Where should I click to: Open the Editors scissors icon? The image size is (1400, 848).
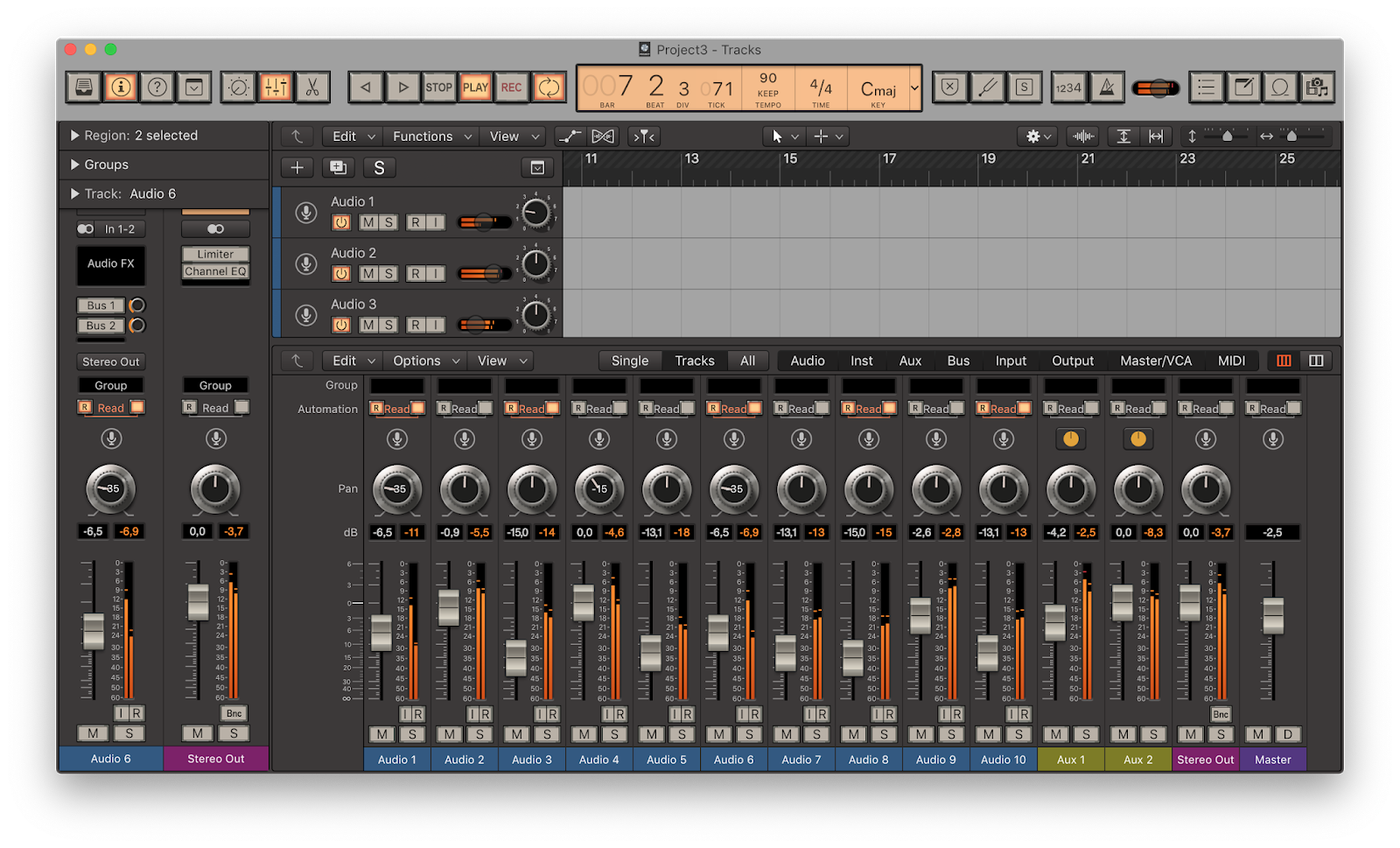[x=312, y=87]
